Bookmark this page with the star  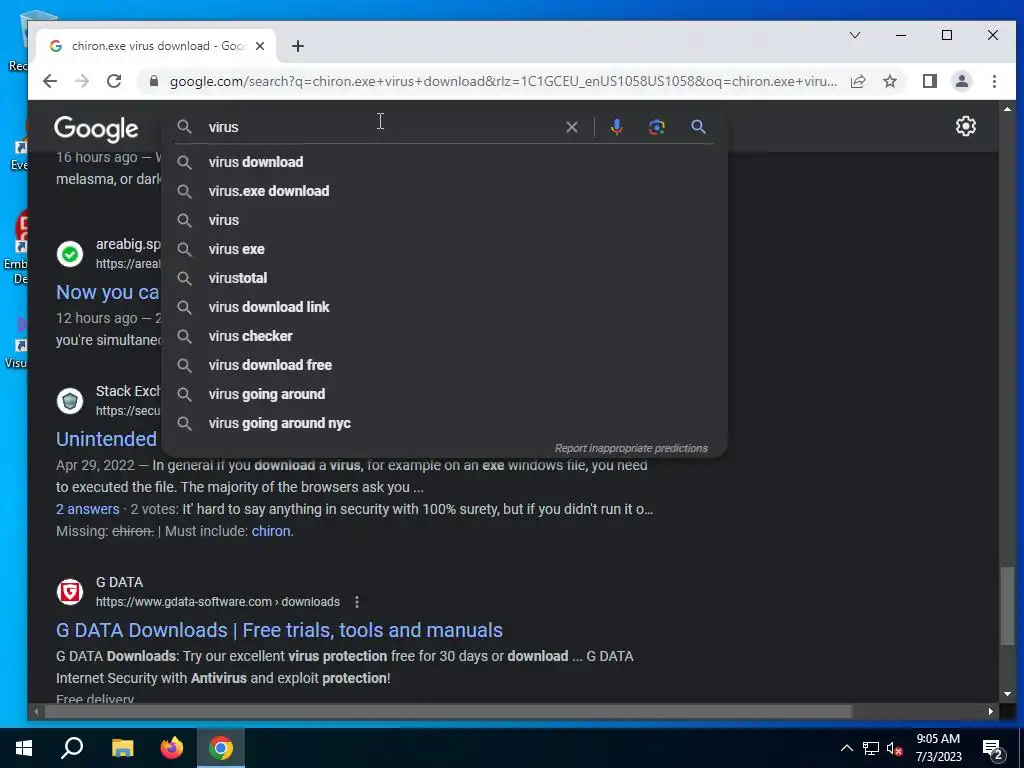point(889,81)
